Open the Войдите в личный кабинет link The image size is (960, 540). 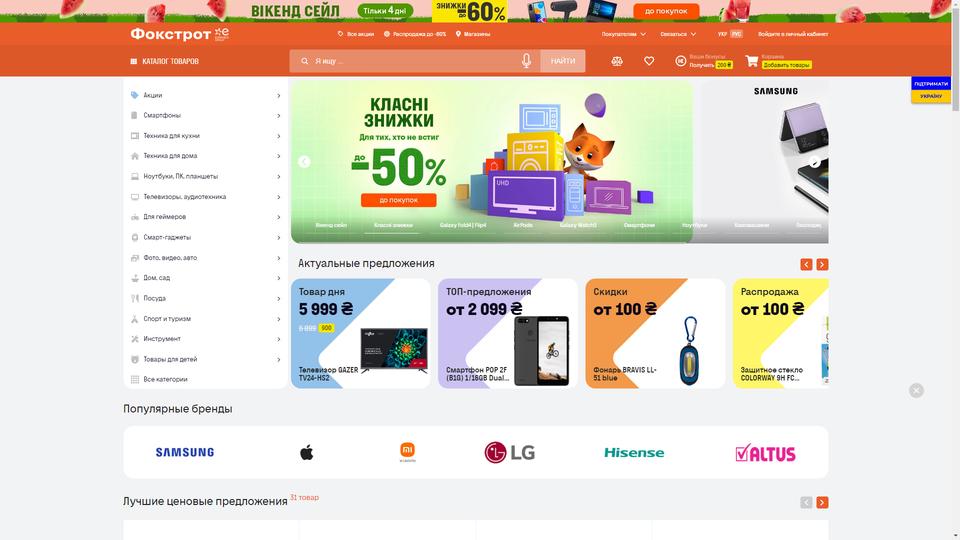(793, 34)
